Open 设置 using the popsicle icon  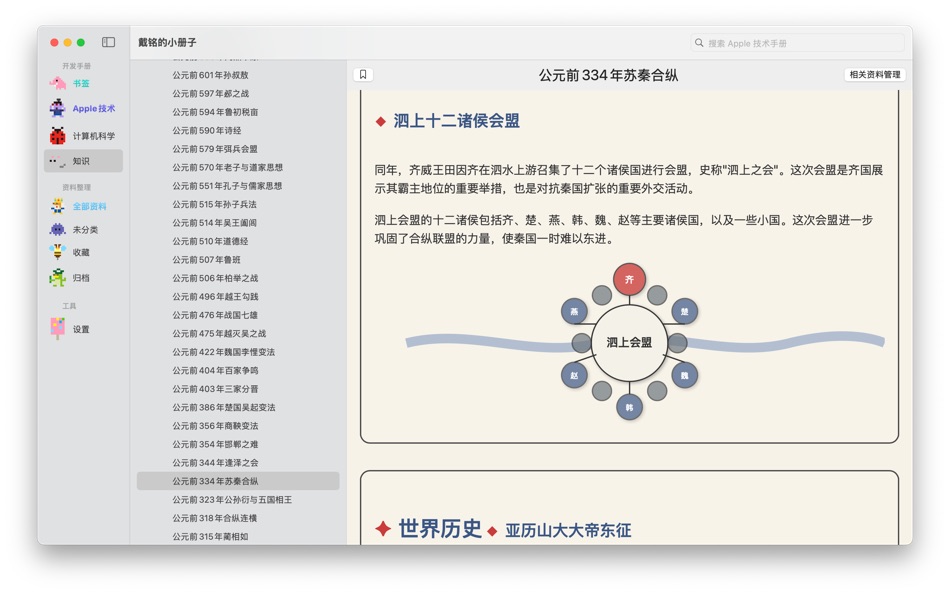[57, 326]
